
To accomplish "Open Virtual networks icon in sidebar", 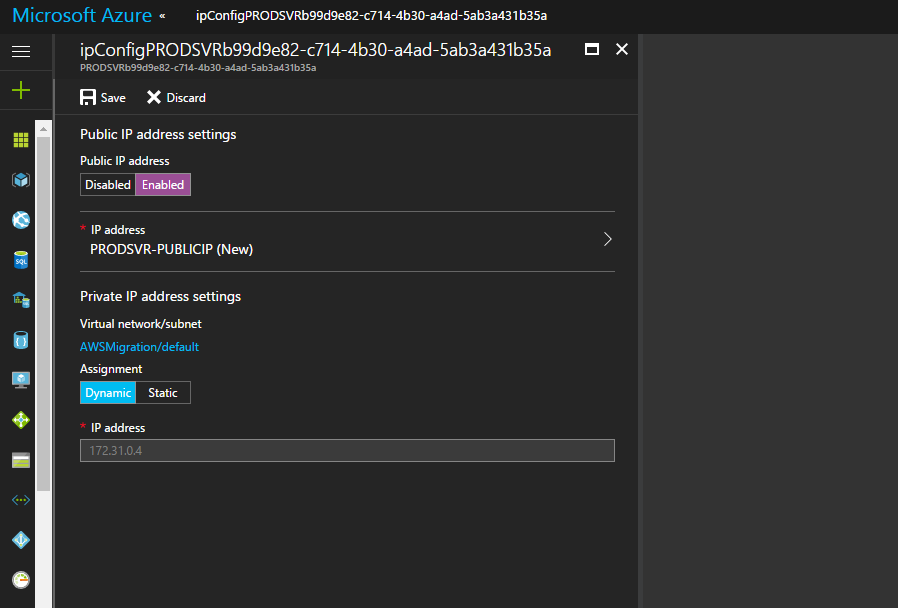I will 21,500.
